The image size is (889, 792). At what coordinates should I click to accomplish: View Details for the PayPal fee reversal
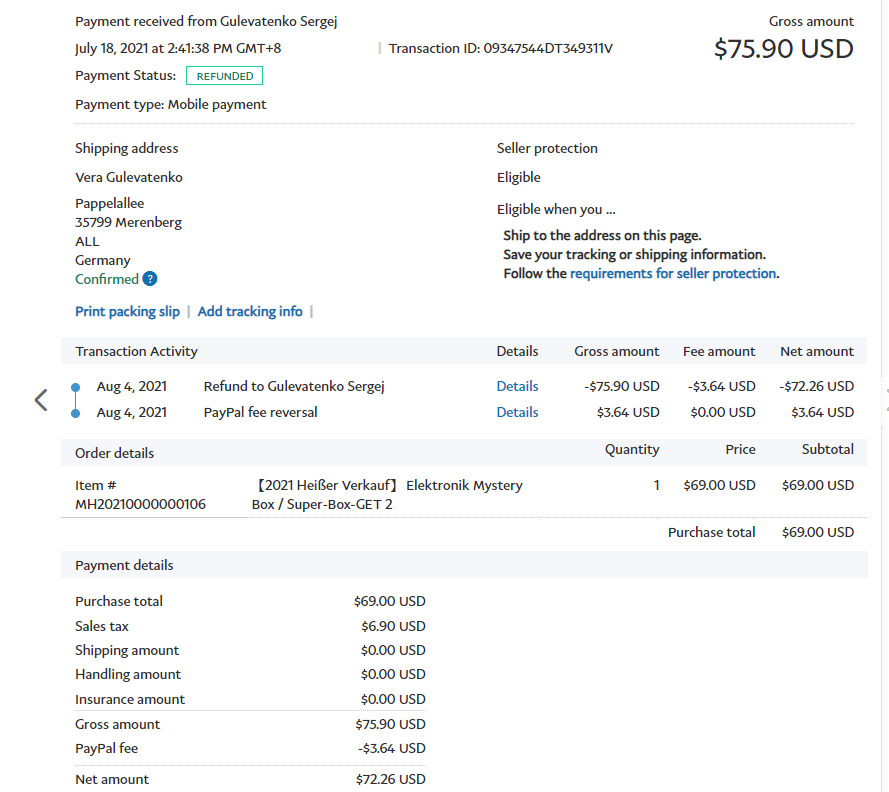pyautogui.click(x=517, y=412)
